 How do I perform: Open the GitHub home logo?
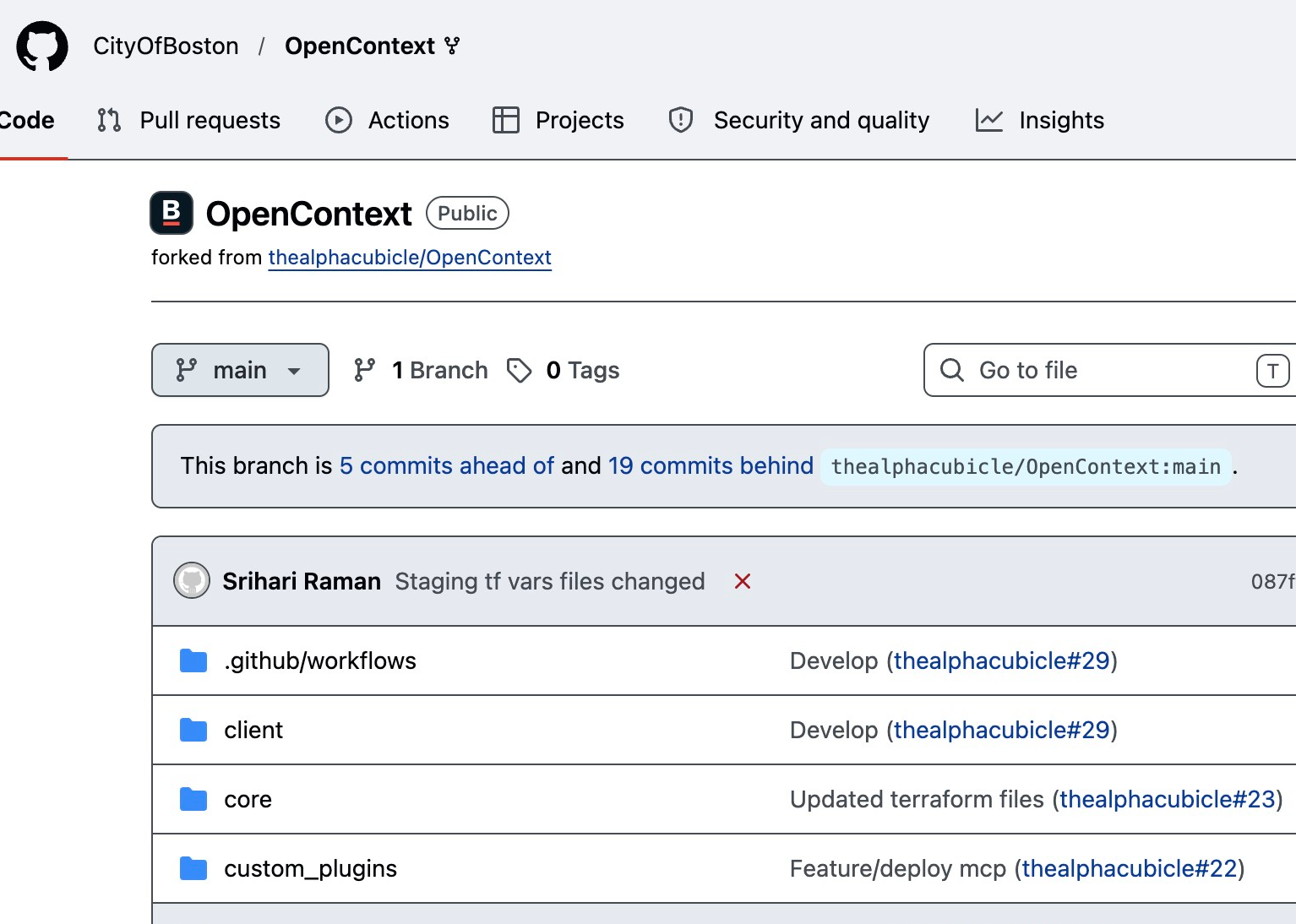(x=42, y=46)
